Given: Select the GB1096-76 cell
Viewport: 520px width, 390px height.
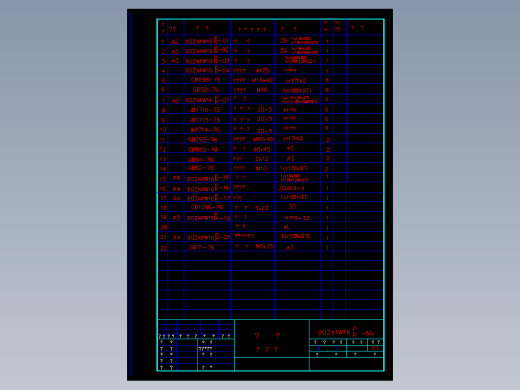Looking at the screenshot, I should click(x=207, y=207).
